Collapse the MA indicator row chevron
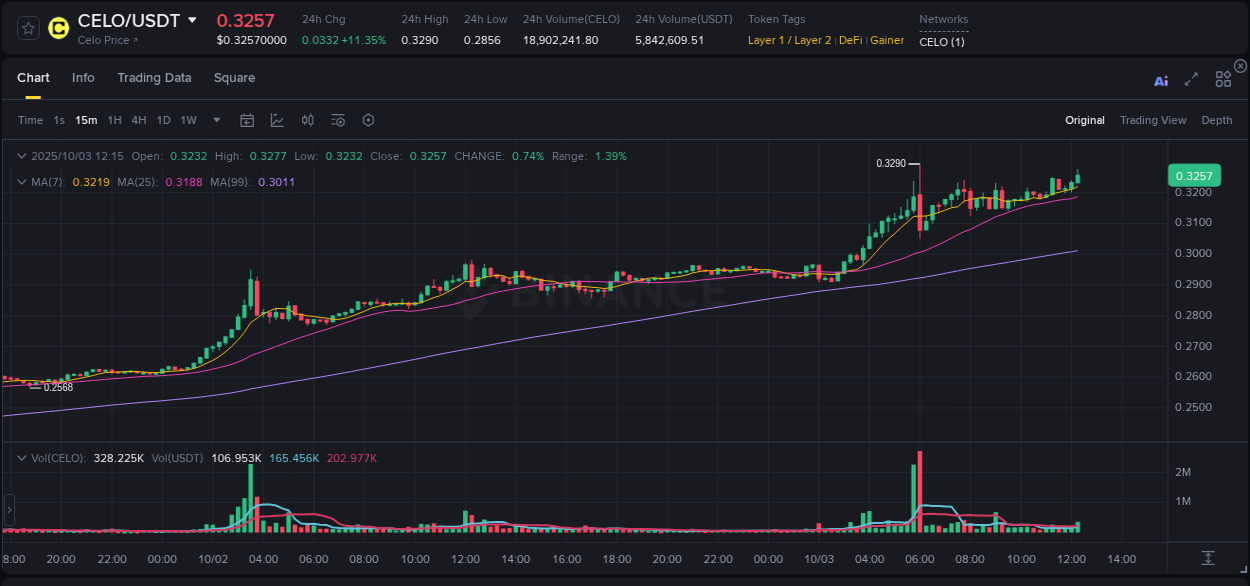1250x586 pixels. tap(21, 181)
